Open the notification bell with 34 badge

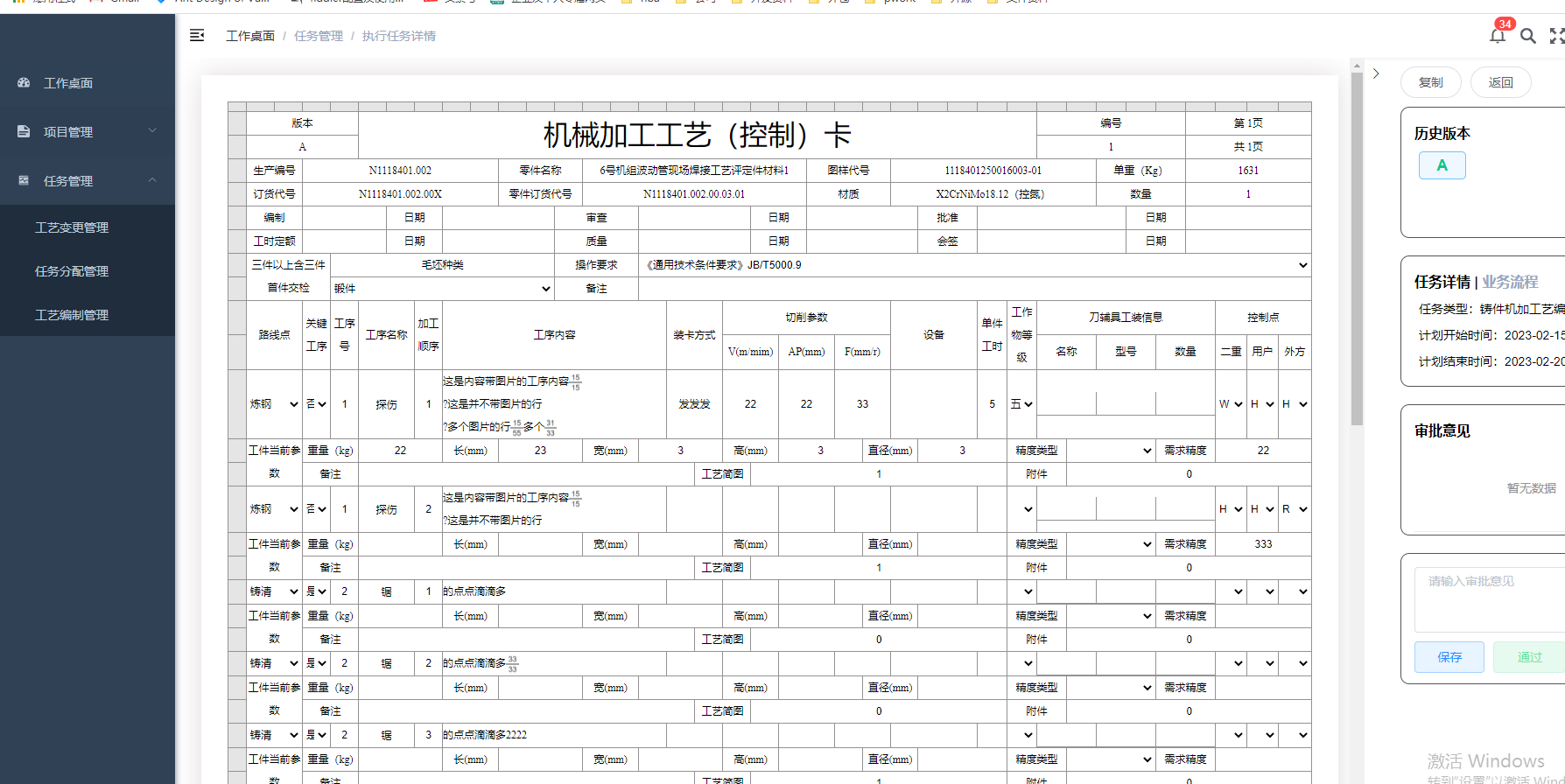[1497, 35]
